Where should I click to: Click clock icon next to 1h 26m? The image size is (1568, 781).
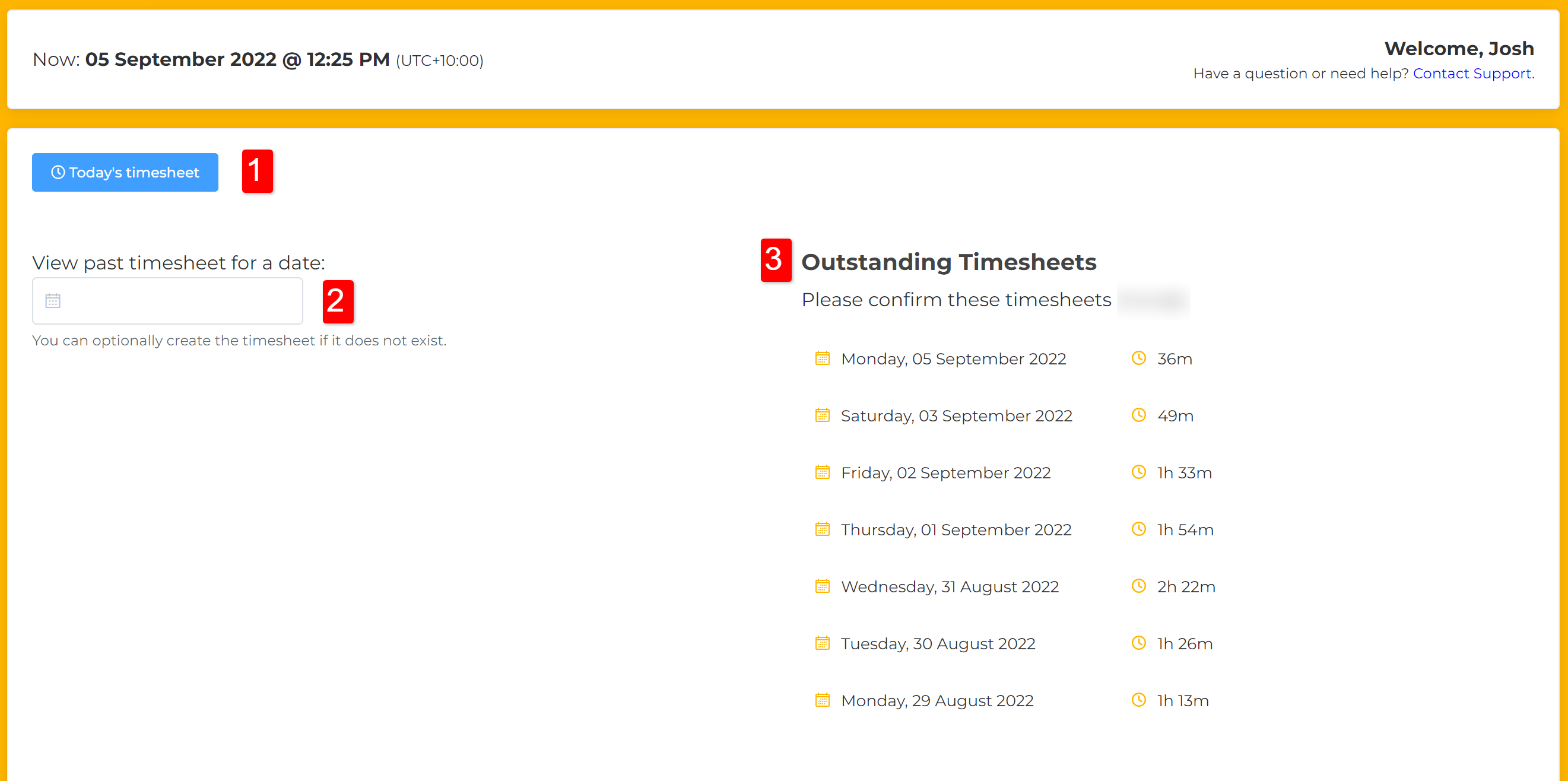point(1138,643)
